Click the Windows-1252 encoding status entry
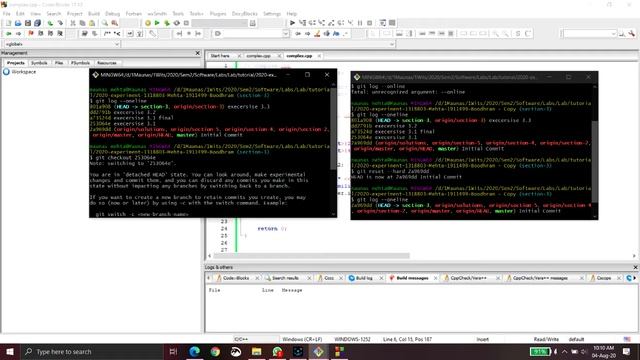The width and height of the screenshot is (640, 360). point(352,339)
